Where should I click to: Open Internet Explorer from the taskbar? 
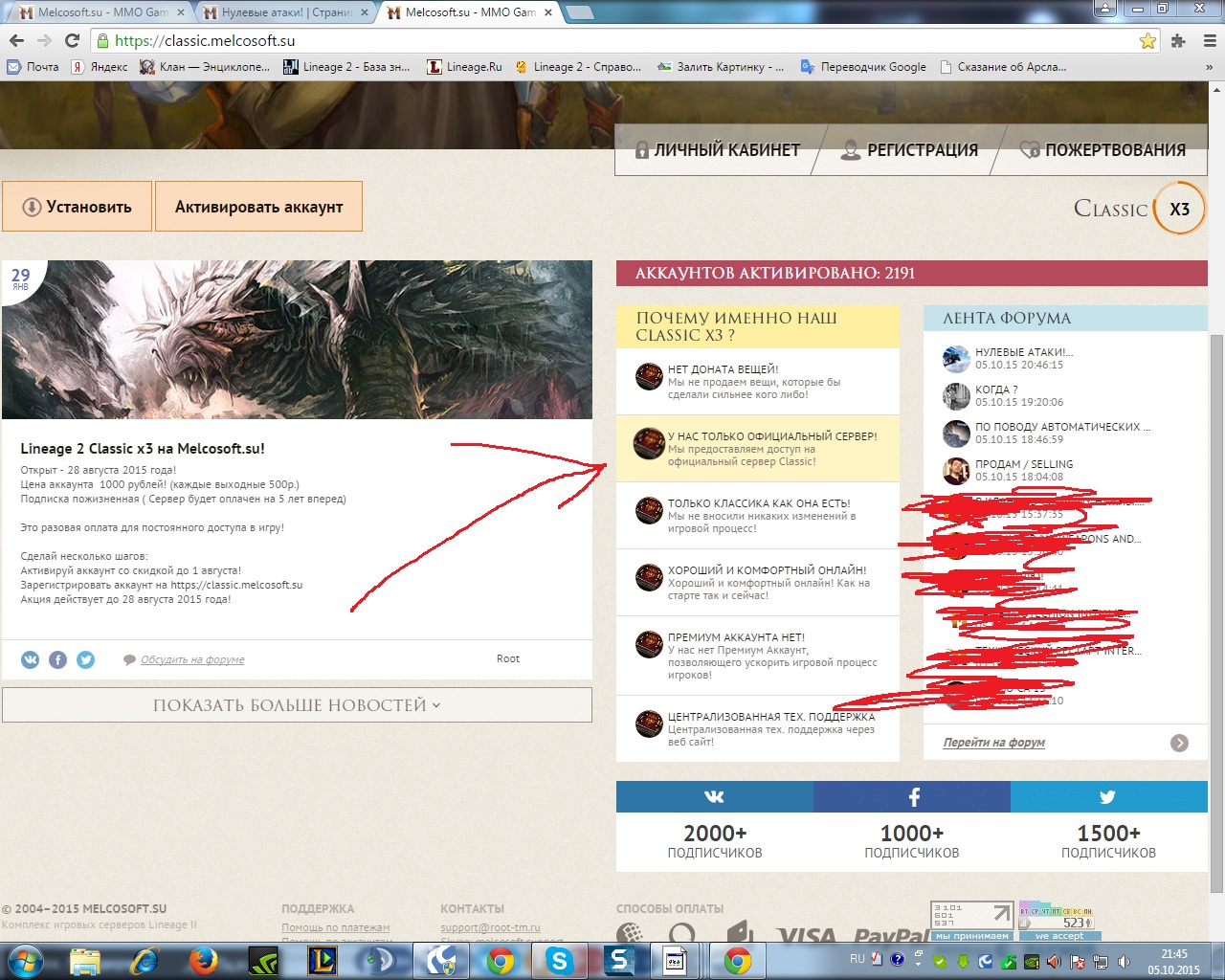(x=145, y=961)
